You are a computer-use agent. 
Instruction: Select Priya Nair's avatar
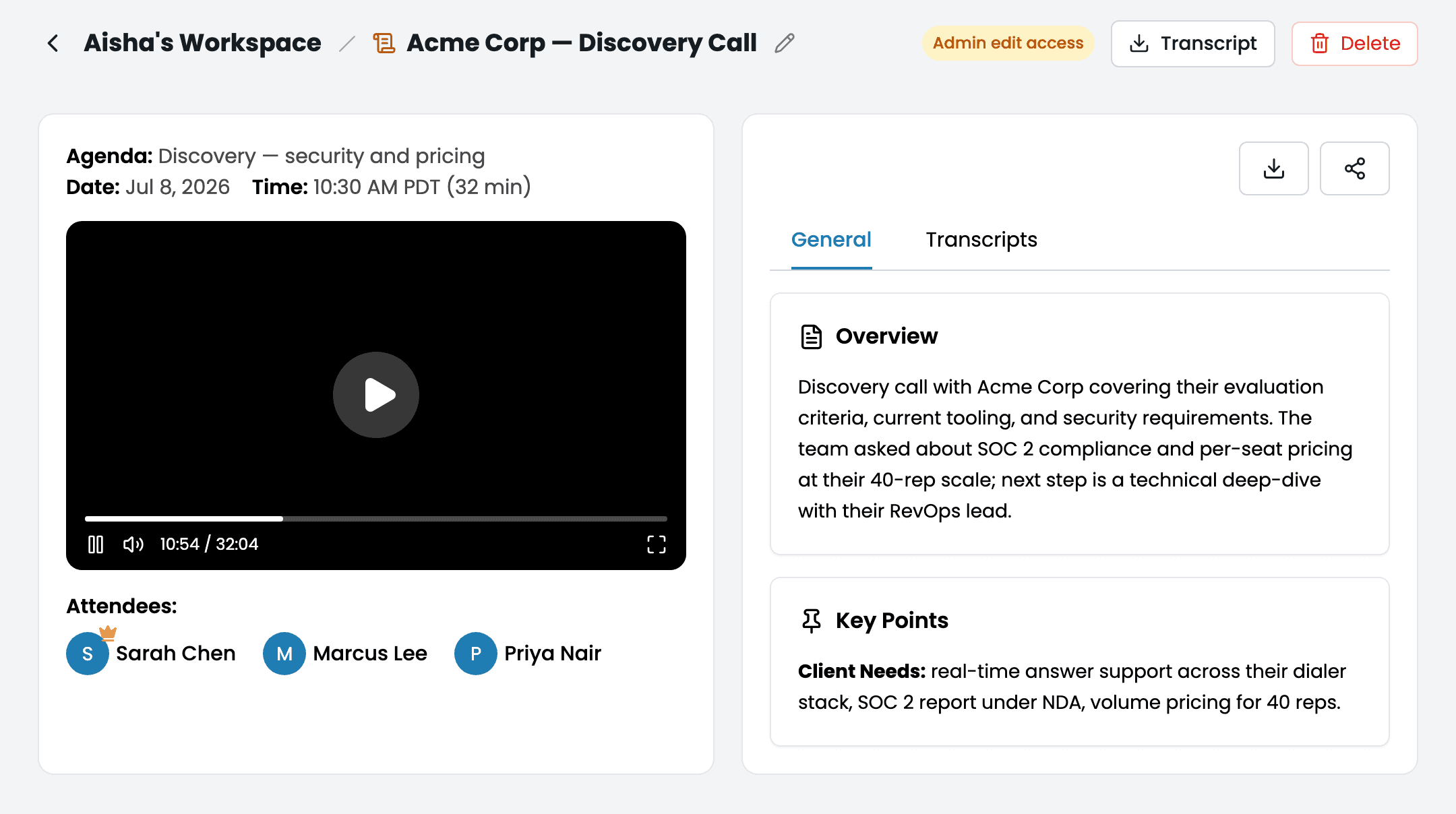[476, 654]
